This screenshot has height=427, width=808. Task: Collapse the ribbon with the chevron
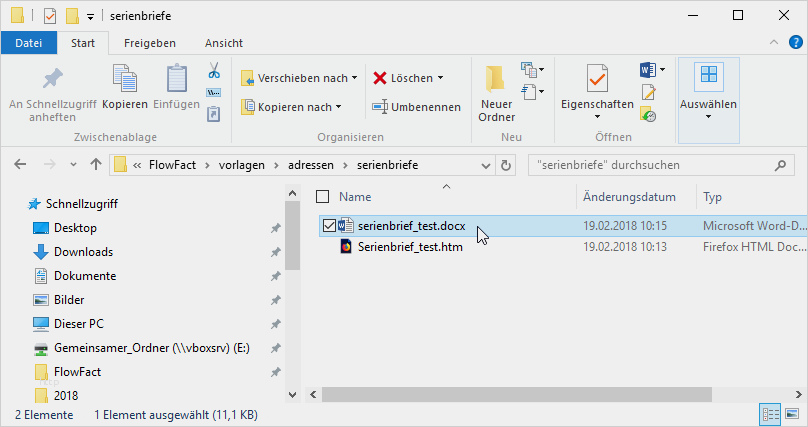pyautogui.click(x=774, y=42)
